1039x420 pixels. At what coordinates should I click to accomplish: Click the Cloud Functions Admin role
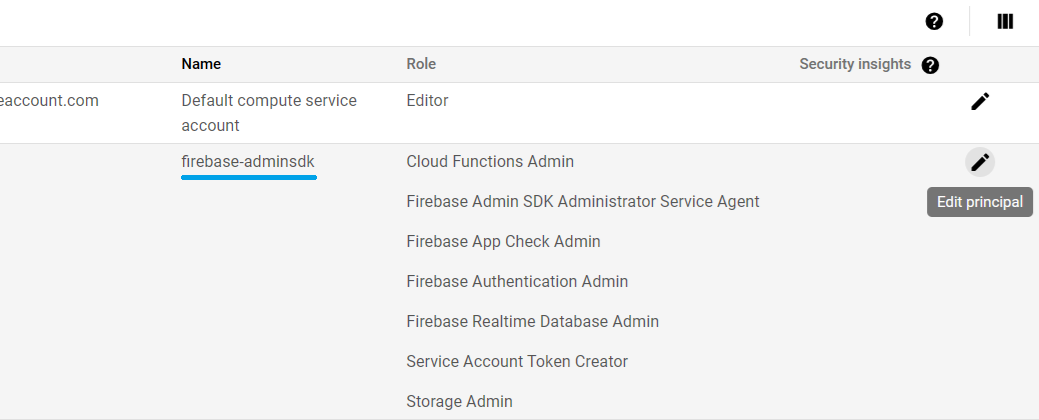pos(490,161)
